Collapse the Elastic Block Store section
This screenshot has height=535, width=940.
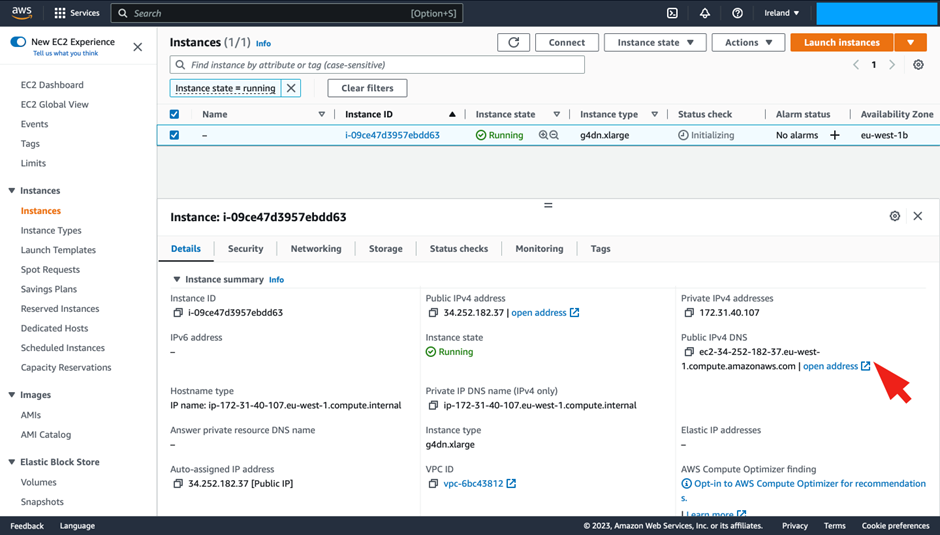coord(11,462)
